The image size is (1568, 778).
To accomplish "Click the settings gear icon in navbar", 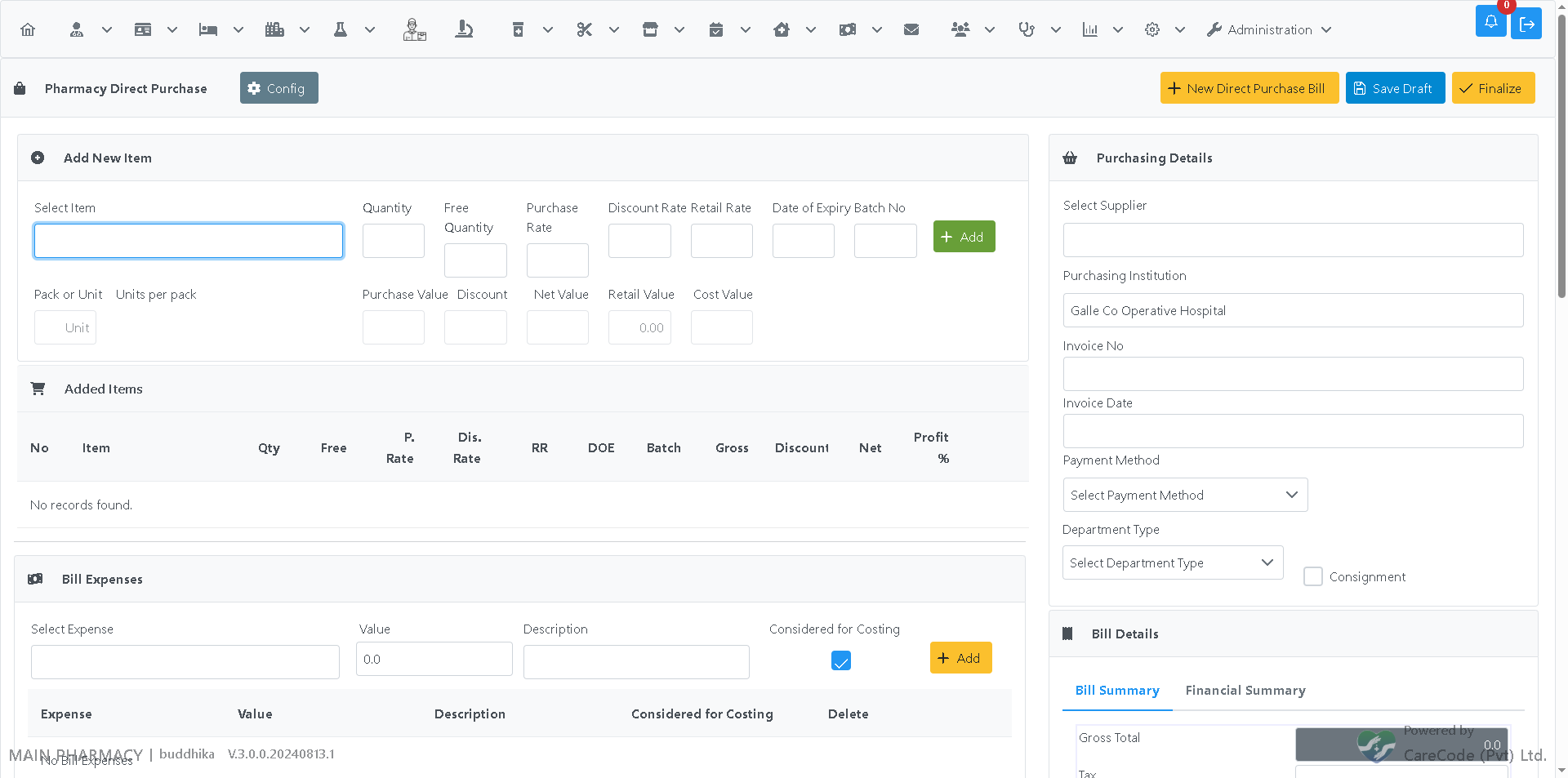I will [1152, 29].
